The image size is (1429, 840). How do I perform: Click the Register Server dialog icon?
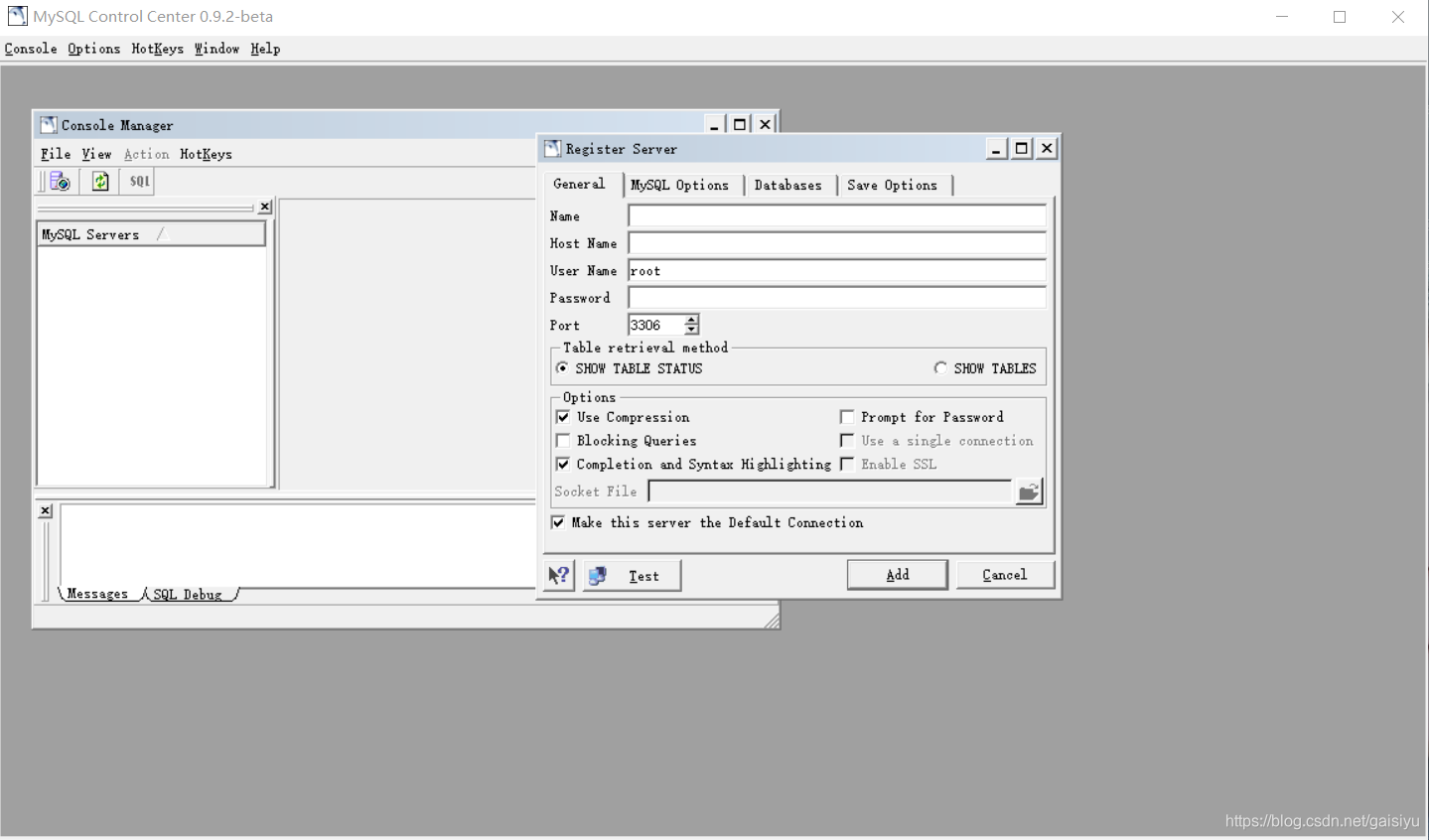(x=552, y=148)
